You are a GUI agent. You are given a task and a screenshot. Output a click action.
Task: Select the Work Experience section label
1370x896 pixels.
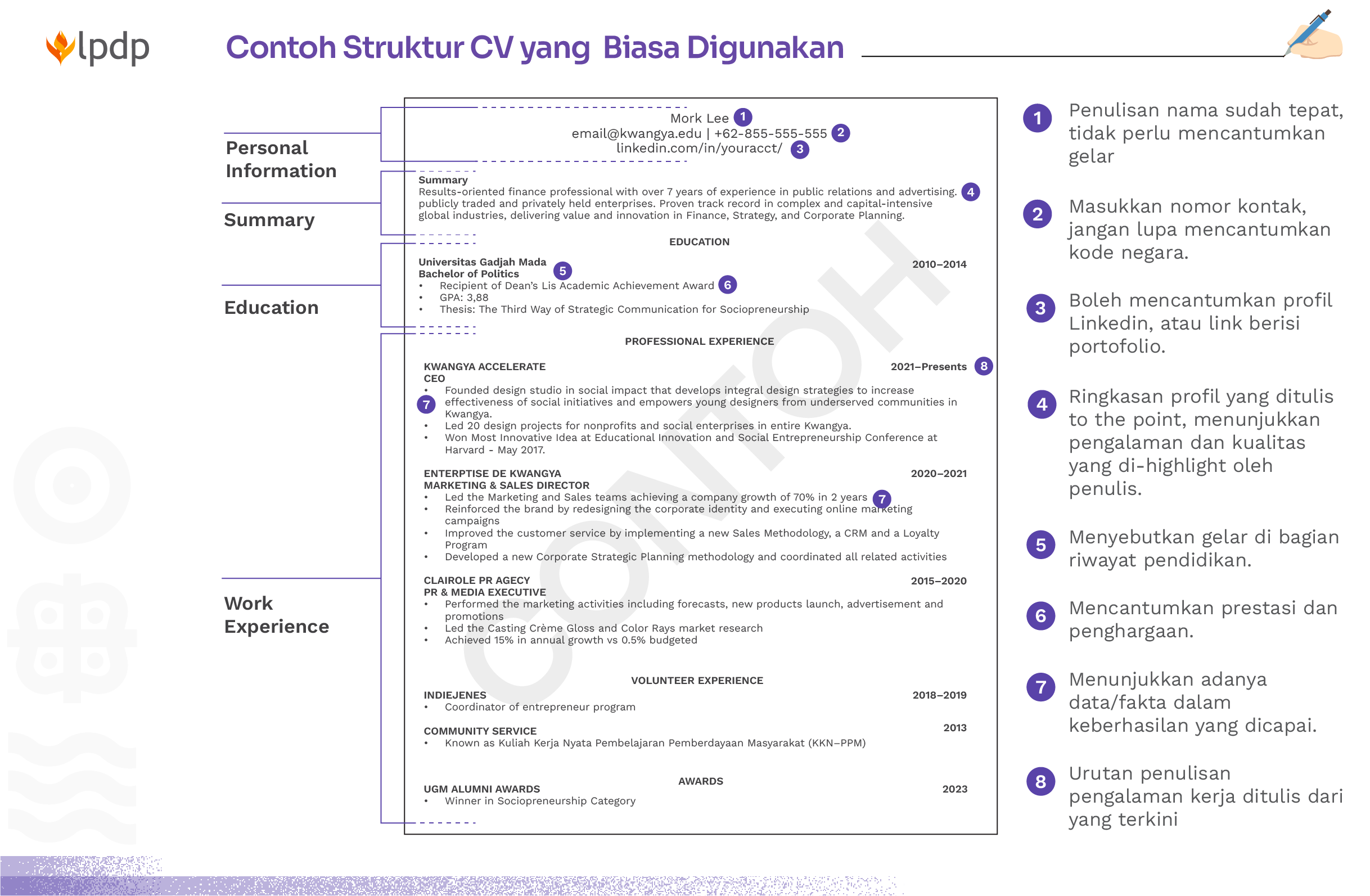(276, 614)
